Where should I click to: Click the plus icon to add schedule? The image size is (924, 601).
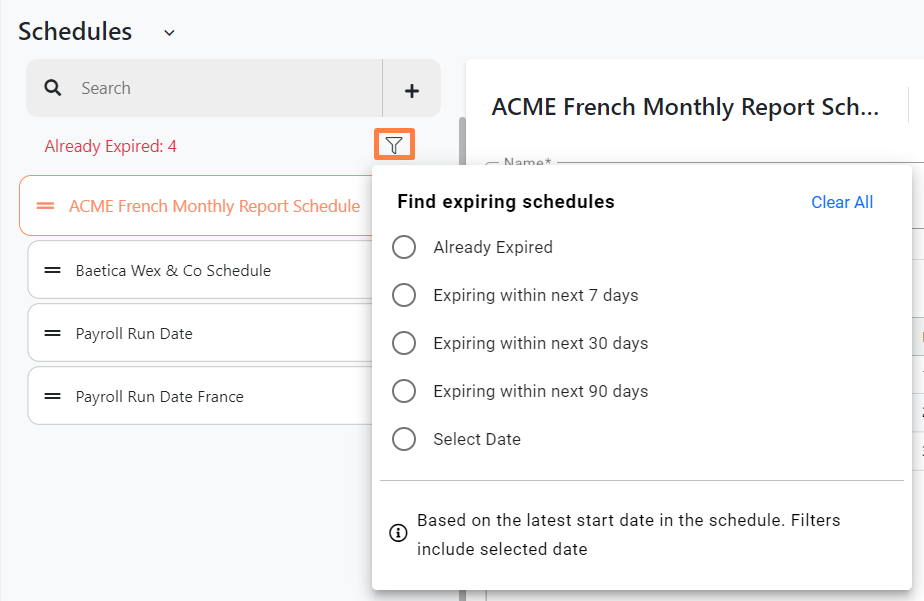click(411, 90)
